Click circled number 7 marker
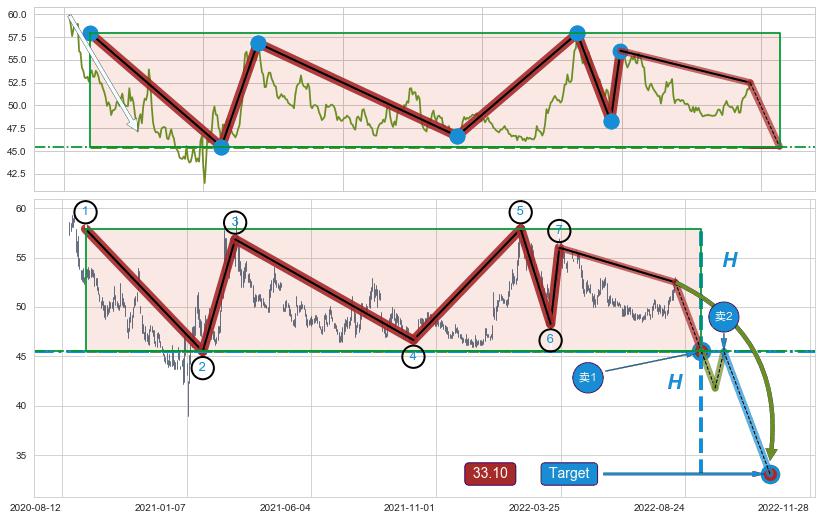822x520 pixels. pyautogui.click(x=560, y=231)
